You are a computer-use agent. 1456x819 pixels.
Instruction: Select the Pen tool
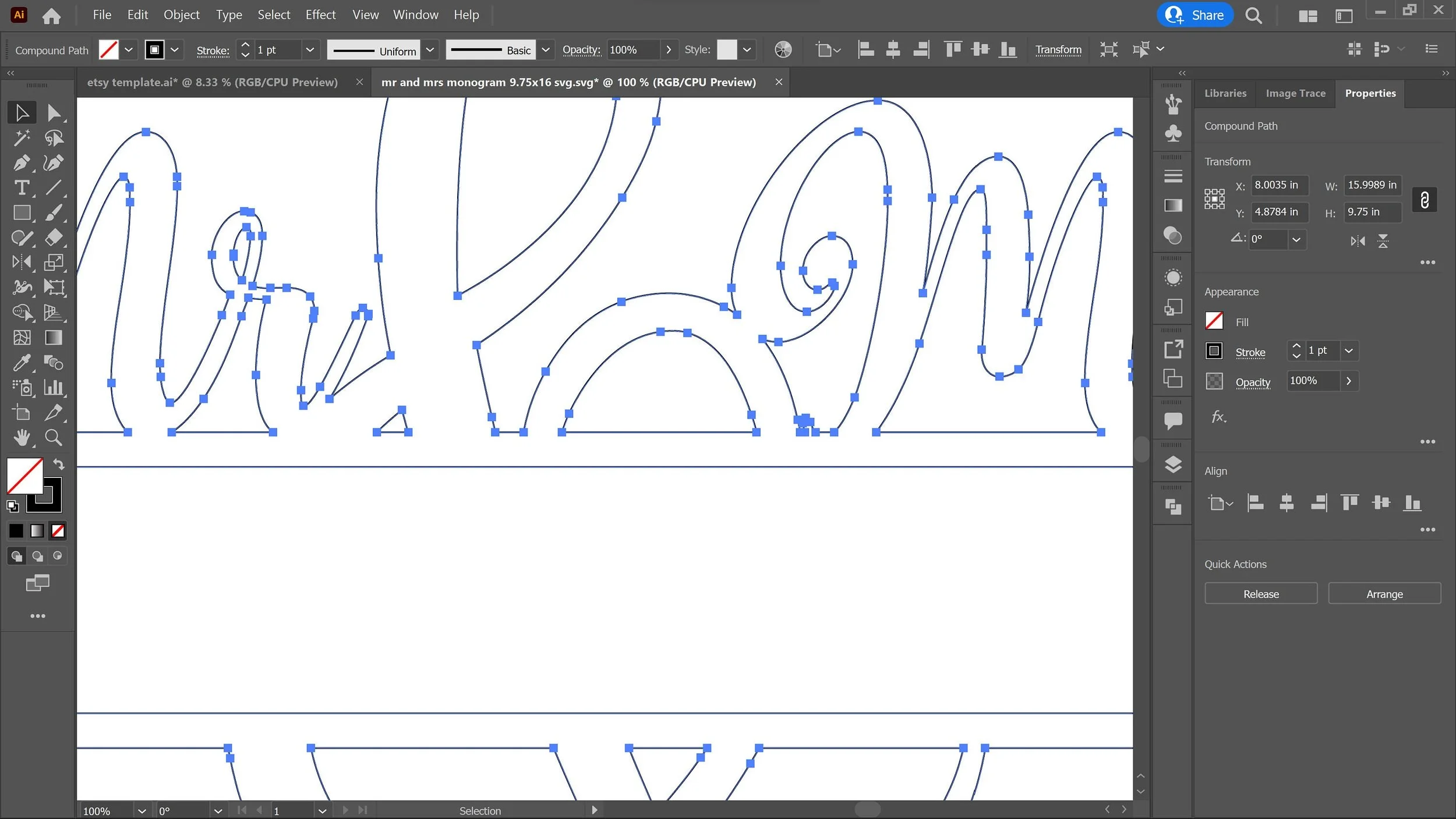tap(22, 163)
